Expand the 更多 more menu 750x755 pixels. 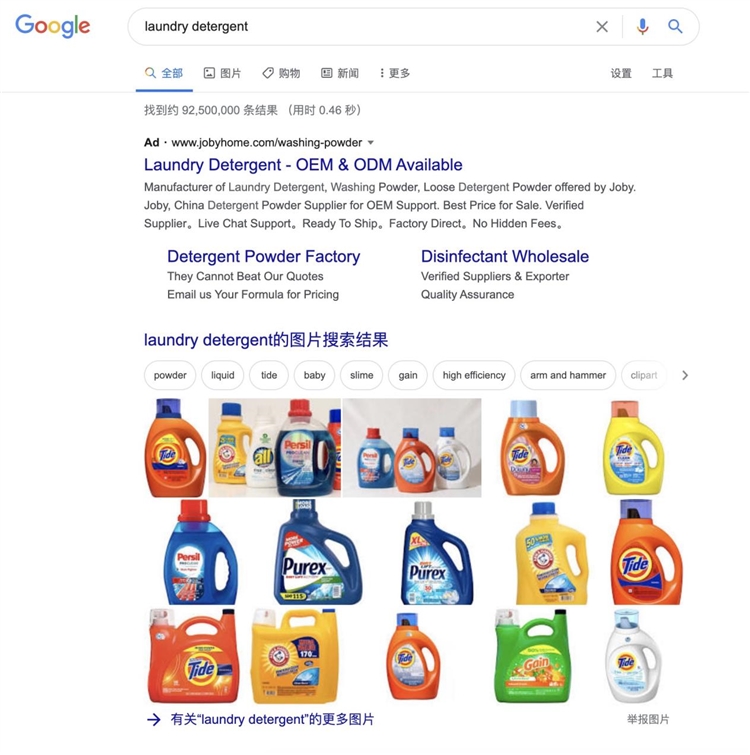395,73
